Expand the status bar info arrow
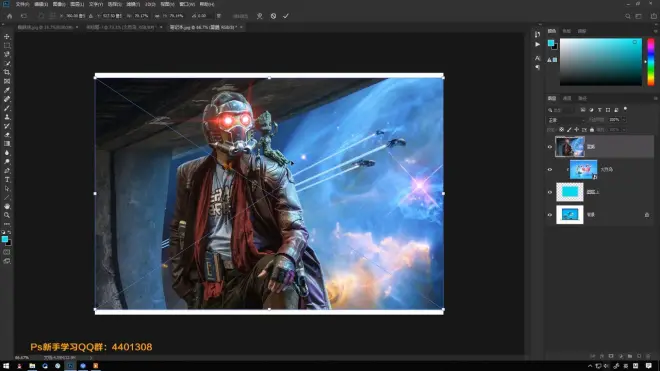 91,358
